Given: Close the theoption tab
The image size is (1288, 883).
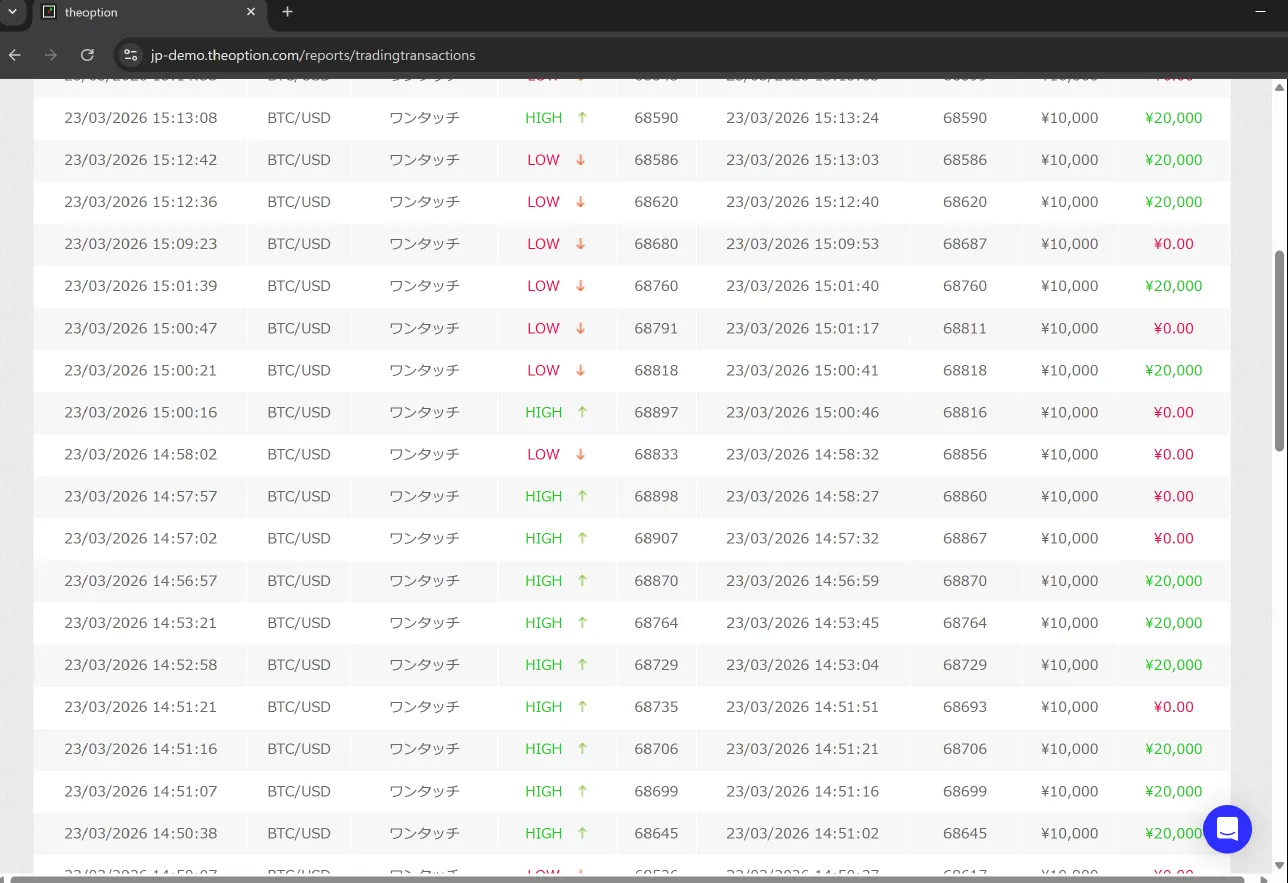Looking at the screenshot, I should click(251, 12).
